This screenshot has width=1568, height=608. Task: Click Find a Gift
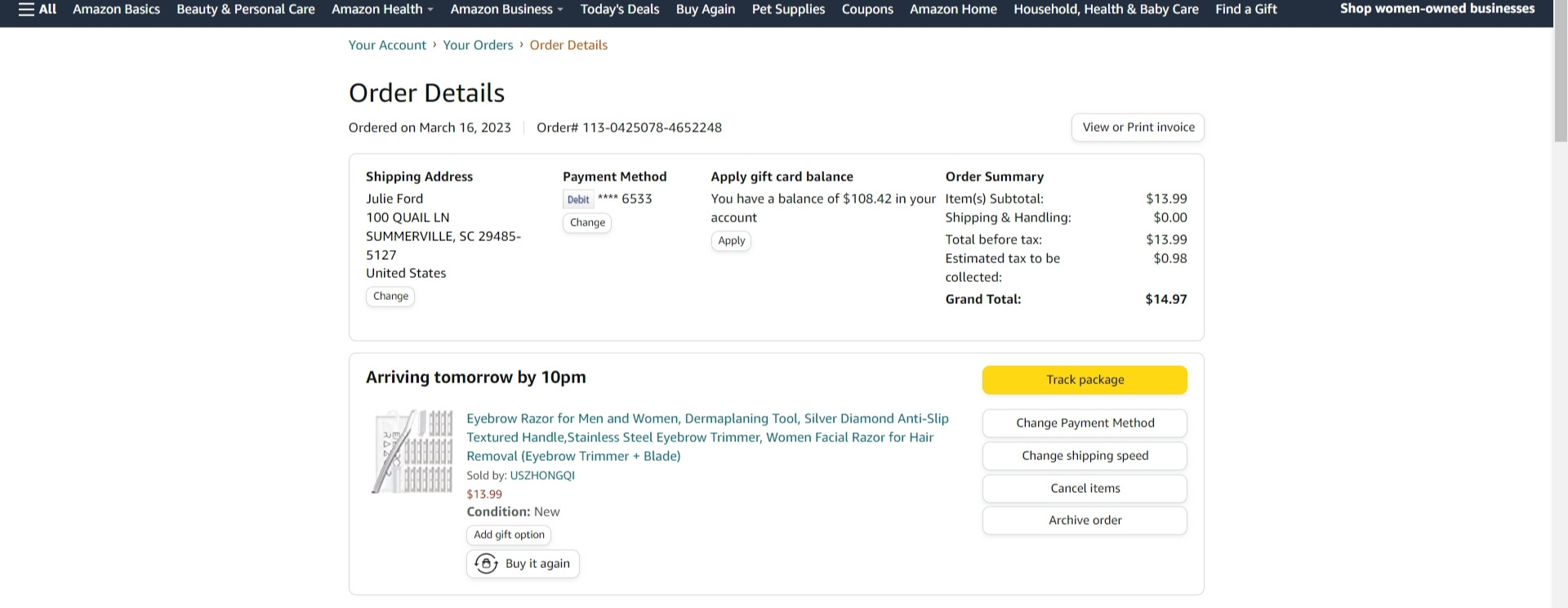pos(1246,9)
